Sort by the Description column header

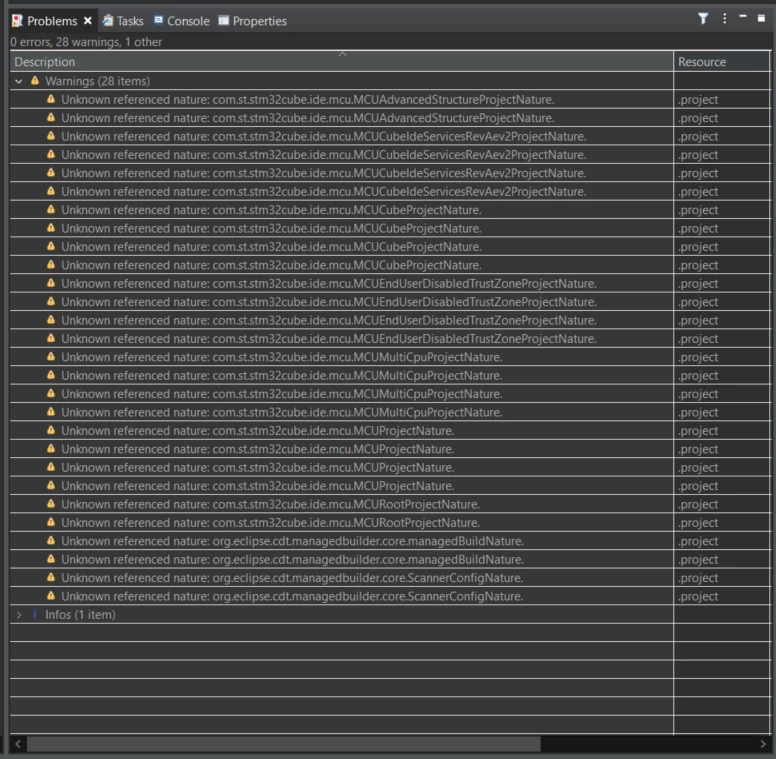pos(341,62)
